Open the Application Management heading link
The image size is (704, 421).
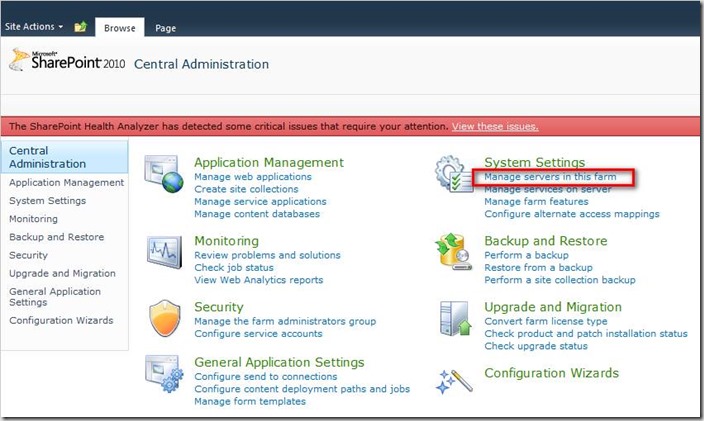pos(269,162)
